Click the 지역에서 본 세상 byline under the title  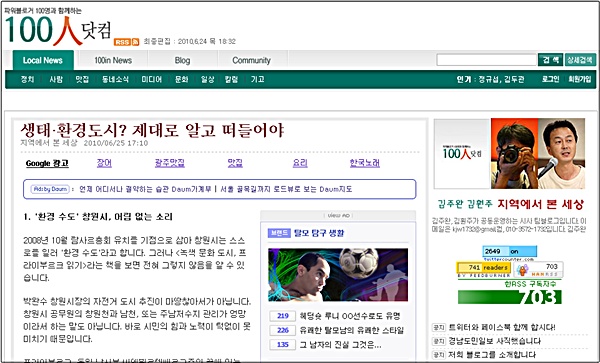49,143
